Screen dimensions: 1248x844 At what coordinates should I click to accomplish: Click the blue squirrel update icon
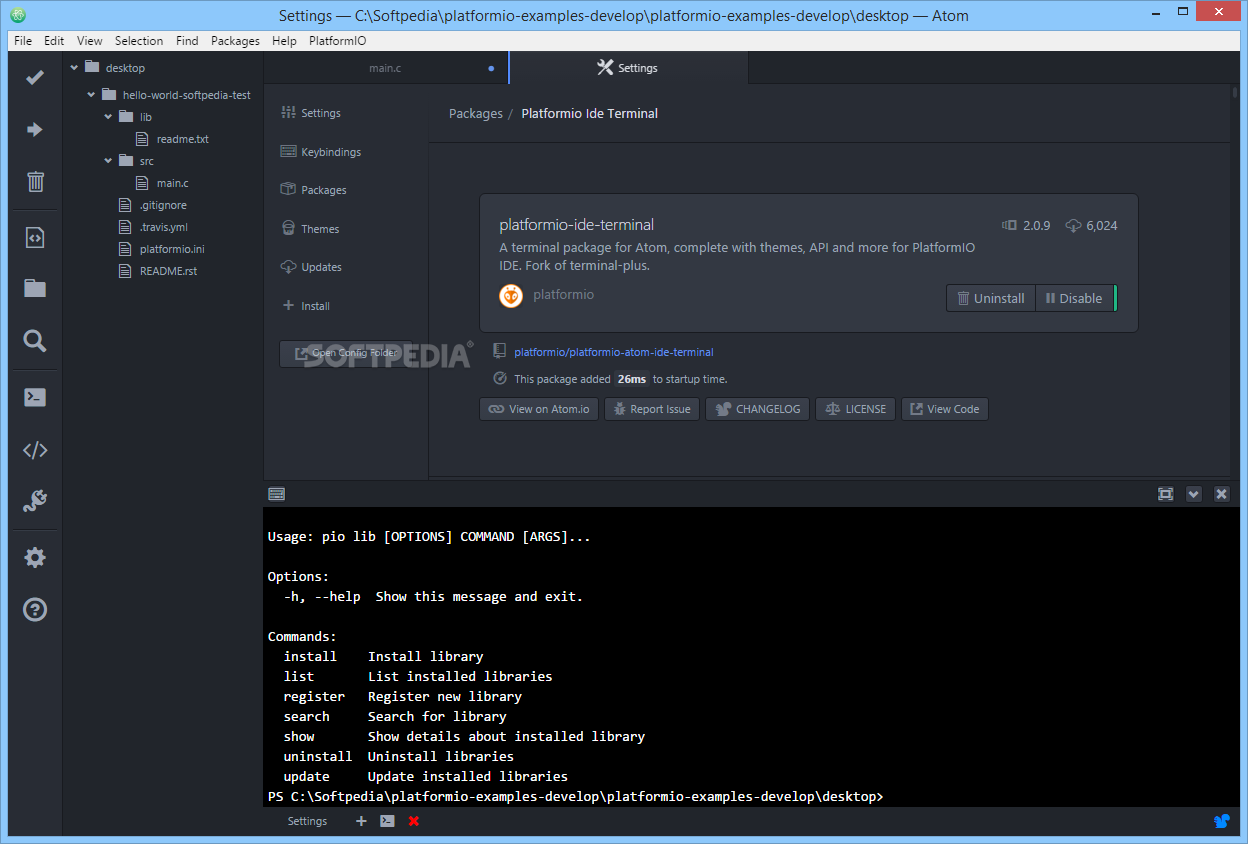pyautogui.click(x=1221, y=821)
